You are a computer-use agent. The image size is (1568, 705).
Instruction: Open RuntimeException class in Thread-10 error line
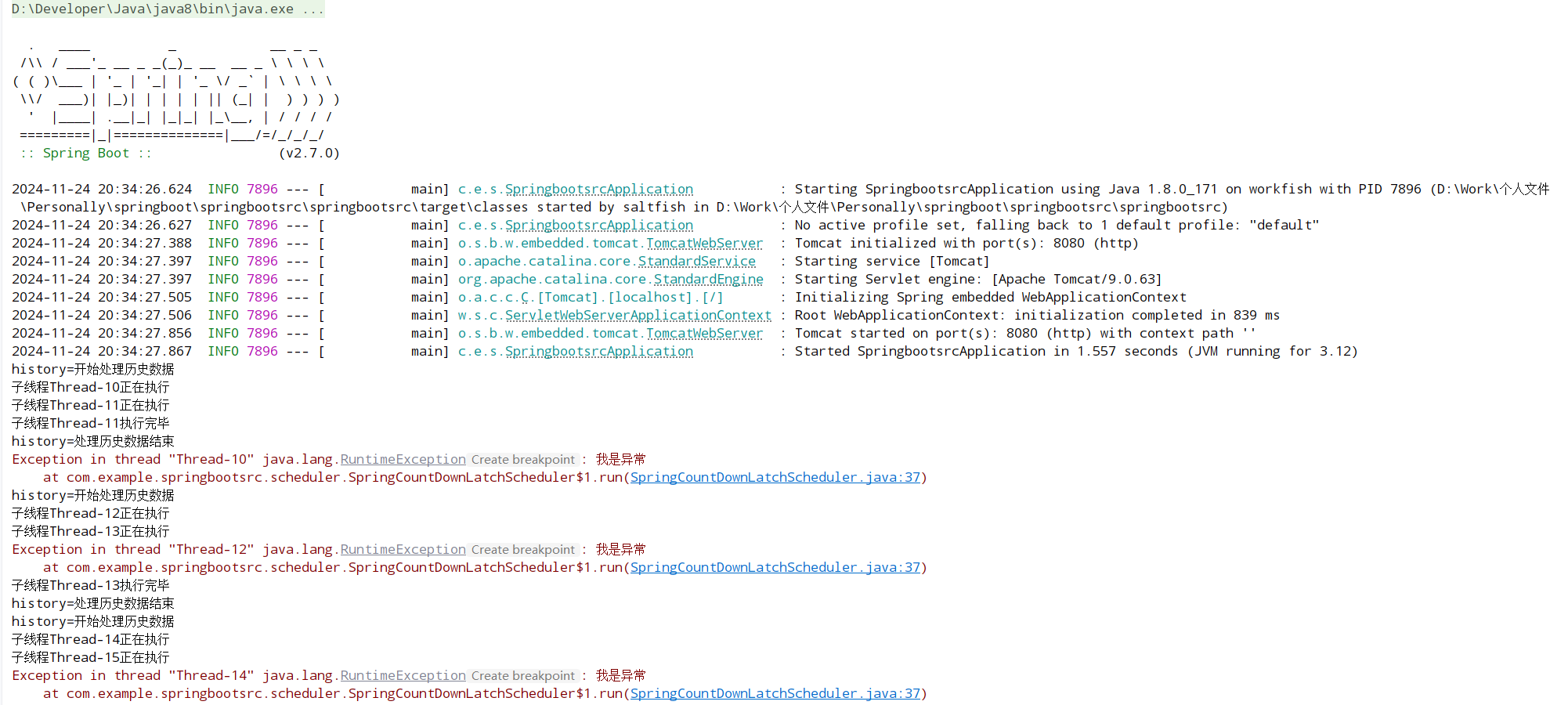coord(403,460)
